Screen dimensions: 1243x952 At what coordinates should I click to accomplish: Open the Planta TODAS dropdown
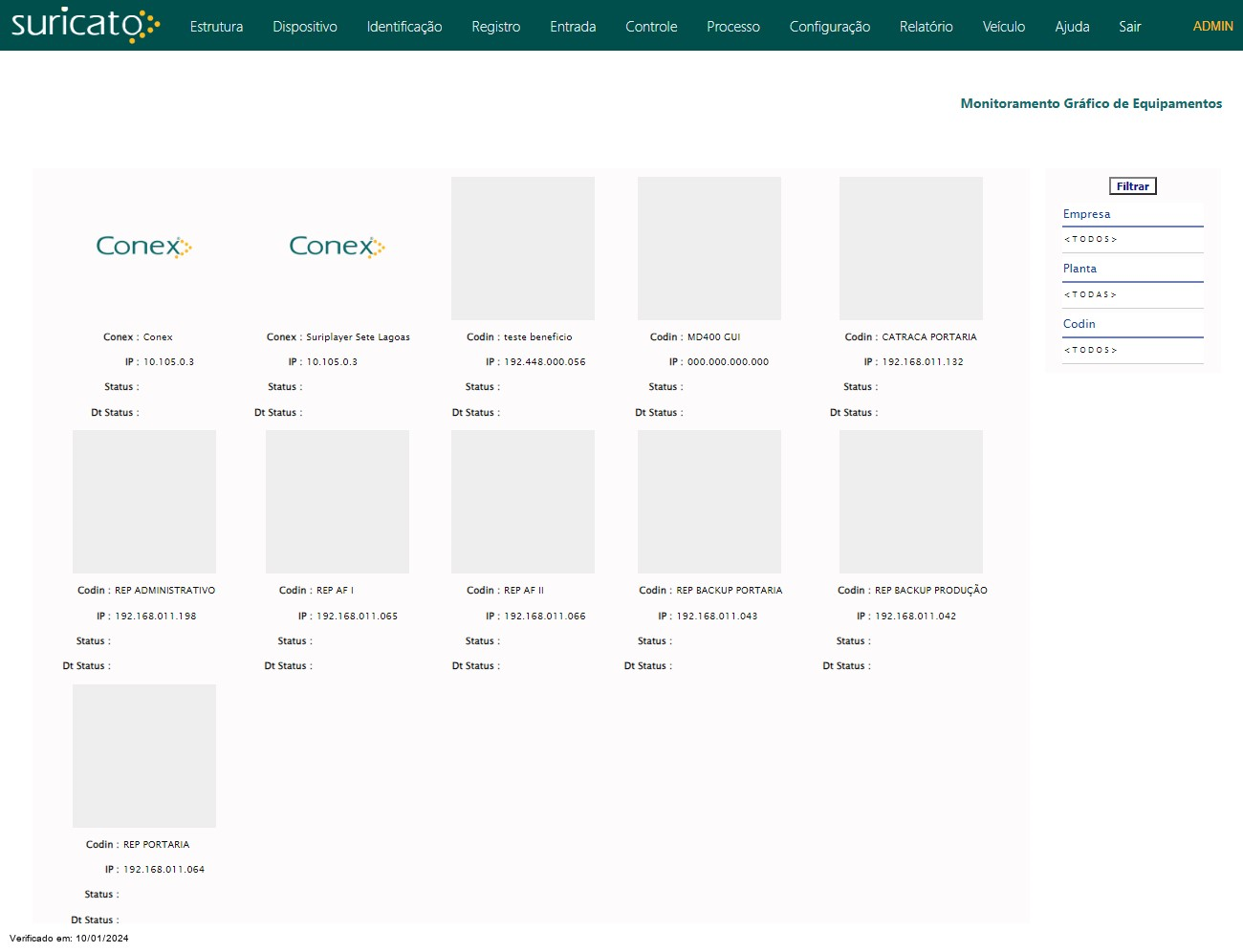click(1133, 295)
